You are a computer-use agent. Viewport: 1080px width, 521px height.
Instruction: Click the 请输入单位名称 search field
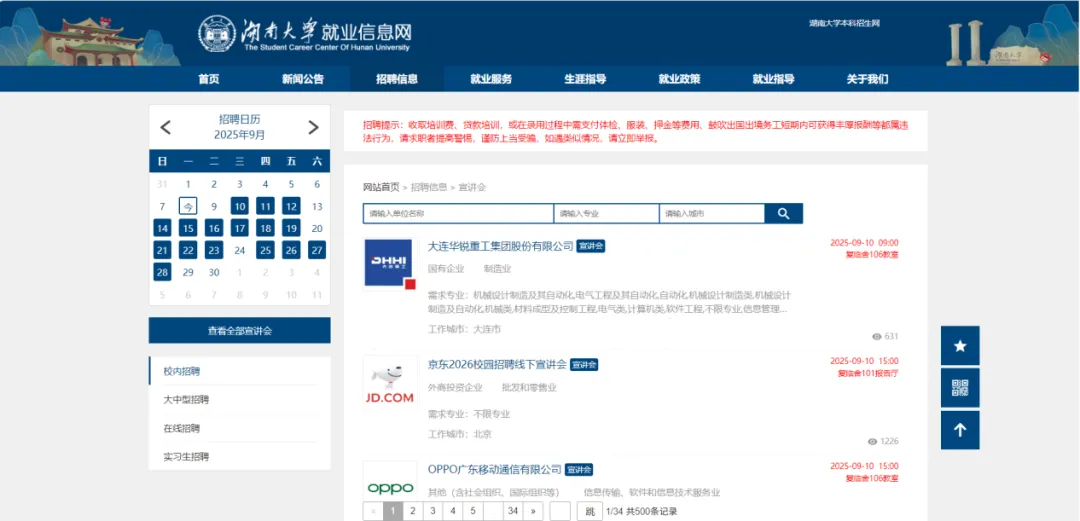458,214
